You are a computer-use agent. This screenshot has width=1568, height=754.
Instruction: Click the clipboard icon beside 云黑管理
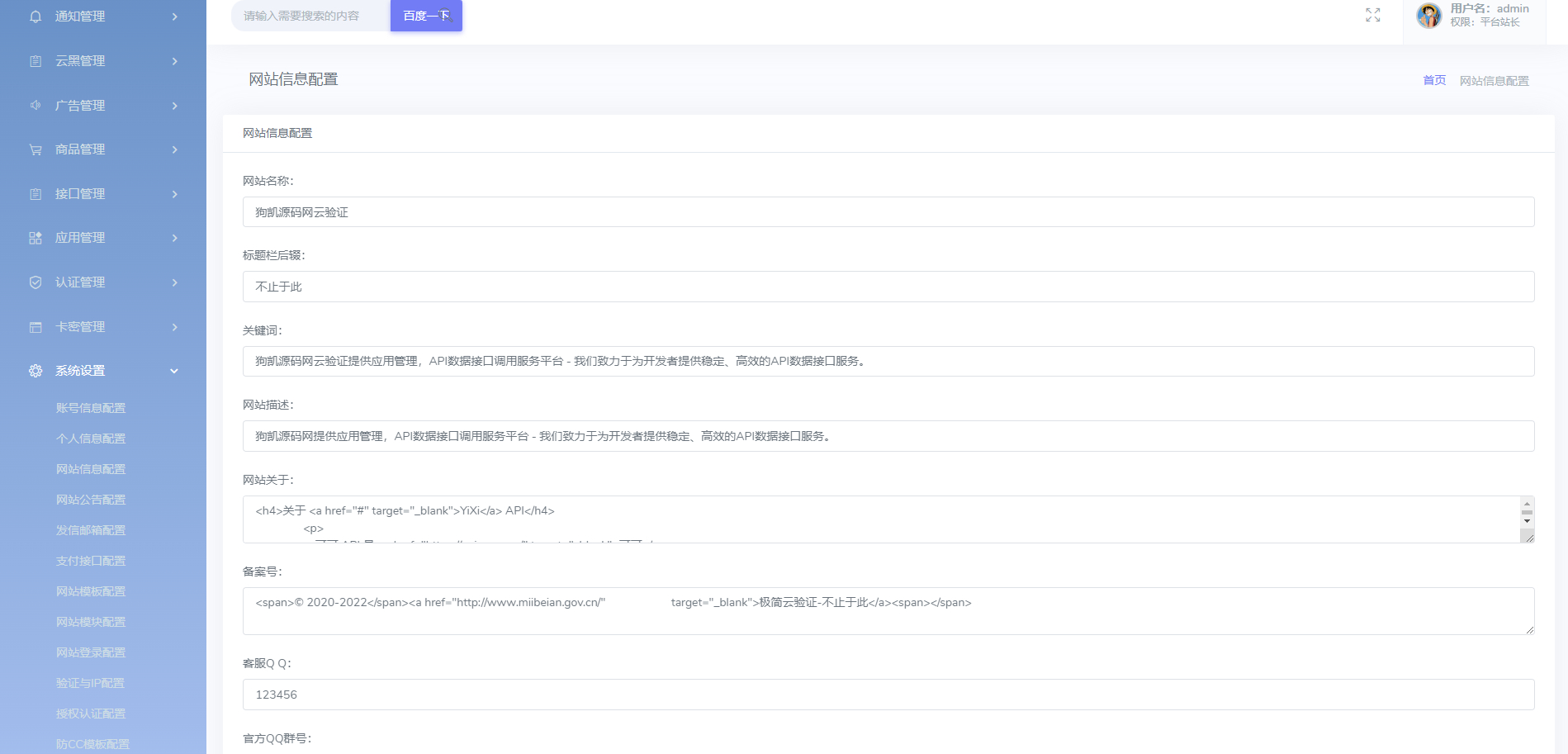[x=36, y=61]
